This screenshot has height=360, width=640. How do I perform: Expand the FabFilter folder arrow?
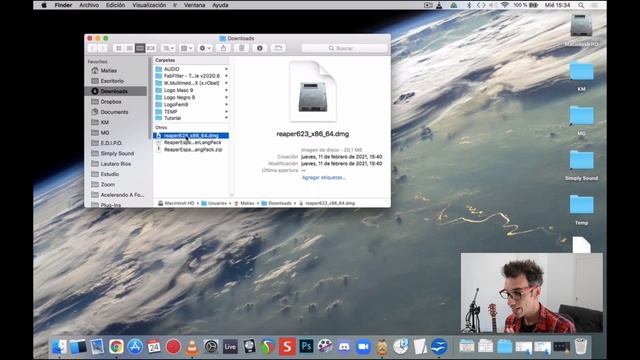tap(226, 76)
